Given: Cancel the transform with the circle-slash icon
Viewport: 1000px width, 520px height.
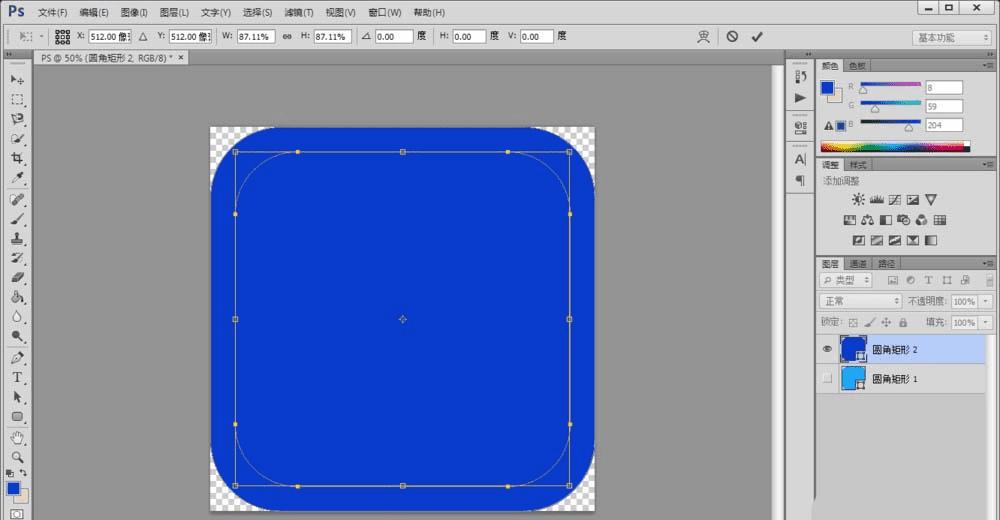Looking at the screenshot, I should point(732,36).
